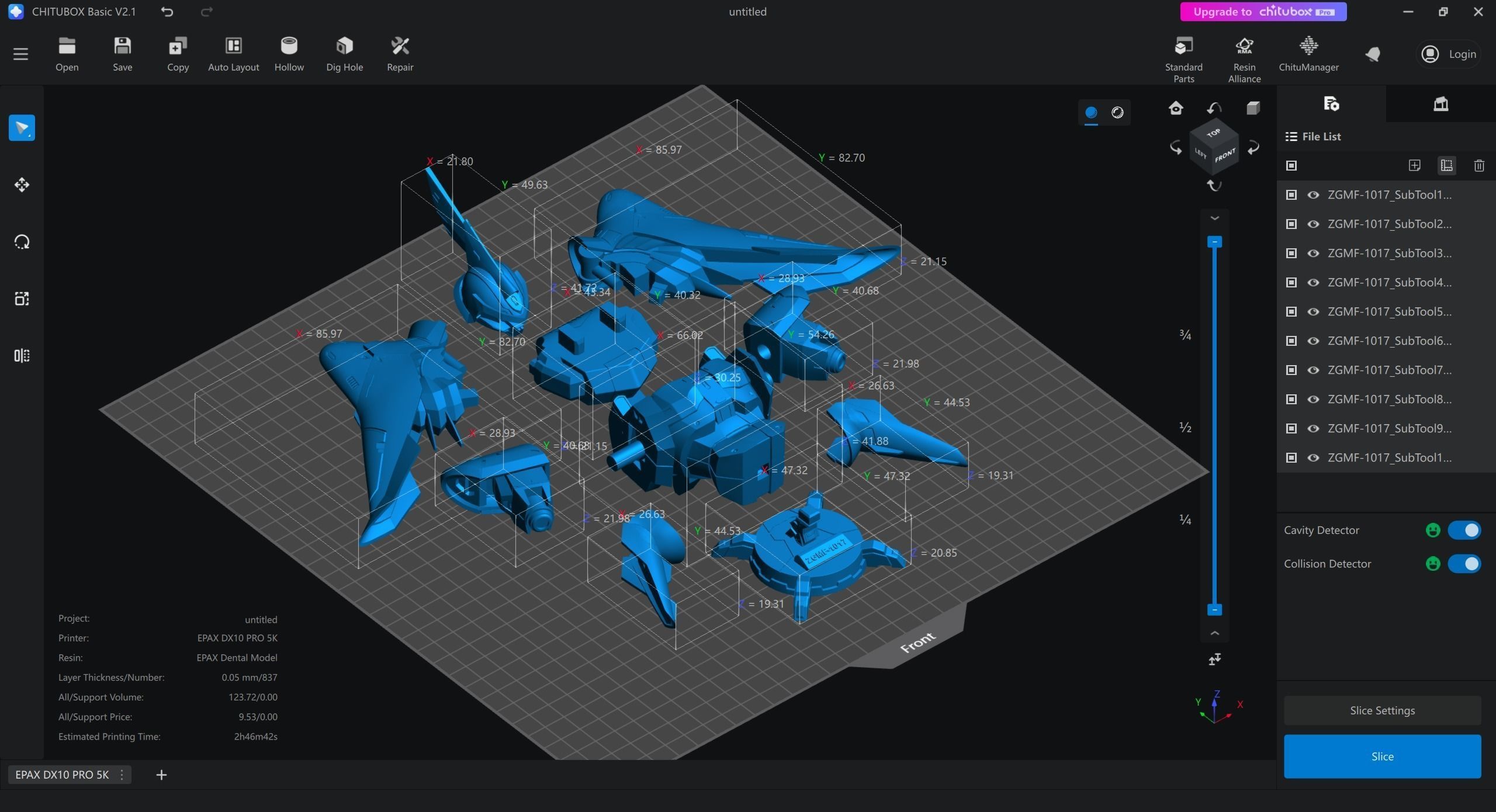Open EPAX DX10 PRO 5K tab options
Viewport: 1496px width, 812px height.
122,775
